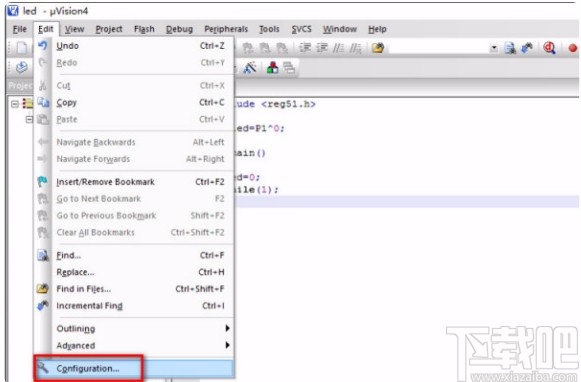Click the find text input field
Screen dimensions: 581x382
coord(439,48)
